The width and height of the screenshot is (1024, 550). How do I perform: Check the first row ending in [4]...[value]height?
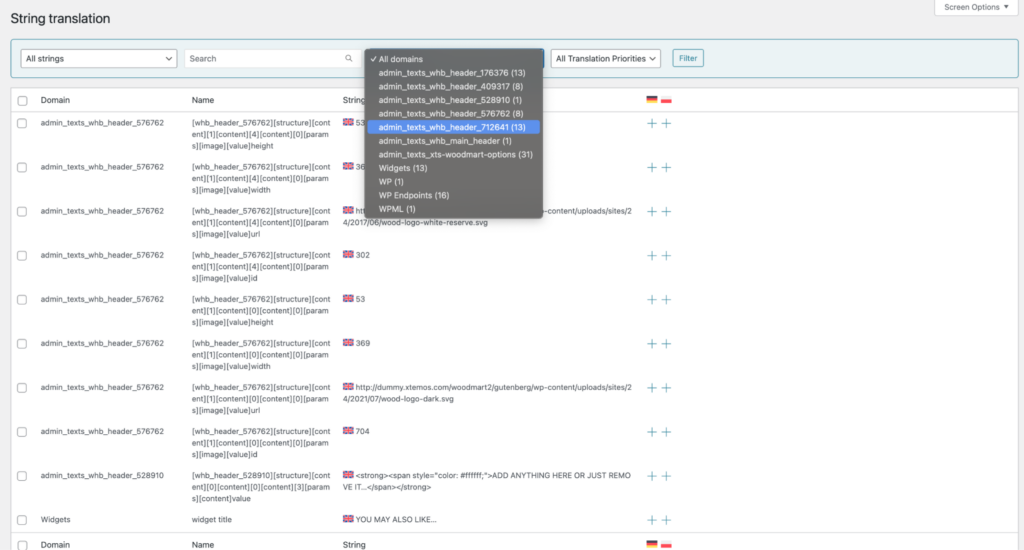pyautogui.click(x=22, y=123)
